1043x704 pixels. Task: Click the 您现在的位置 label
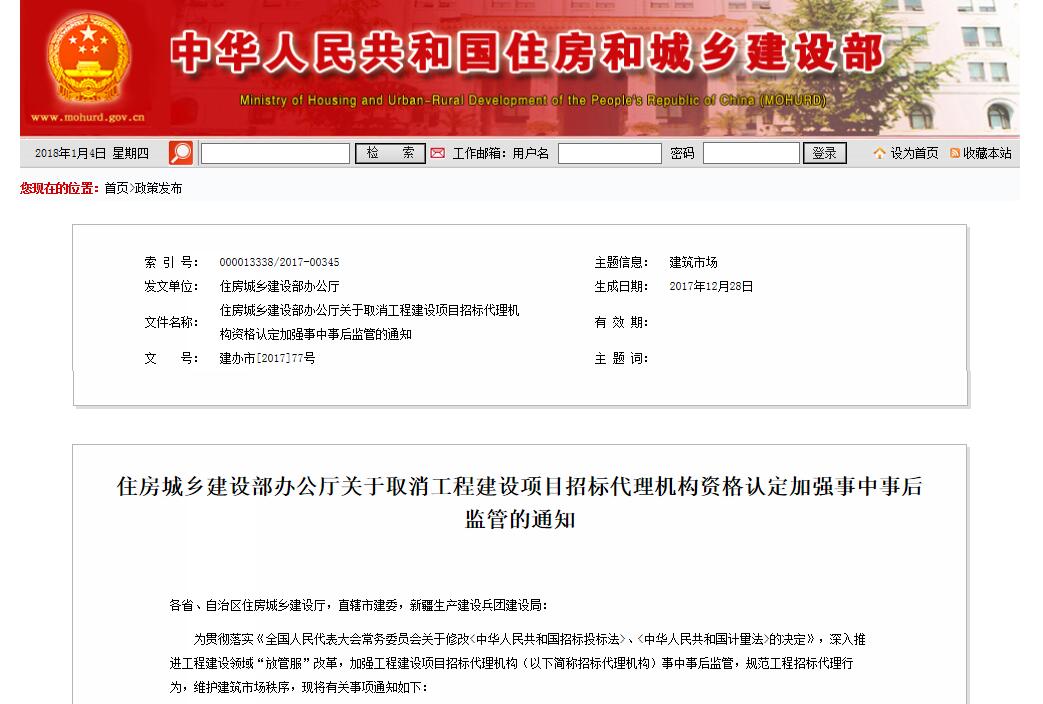pos(59,188)
